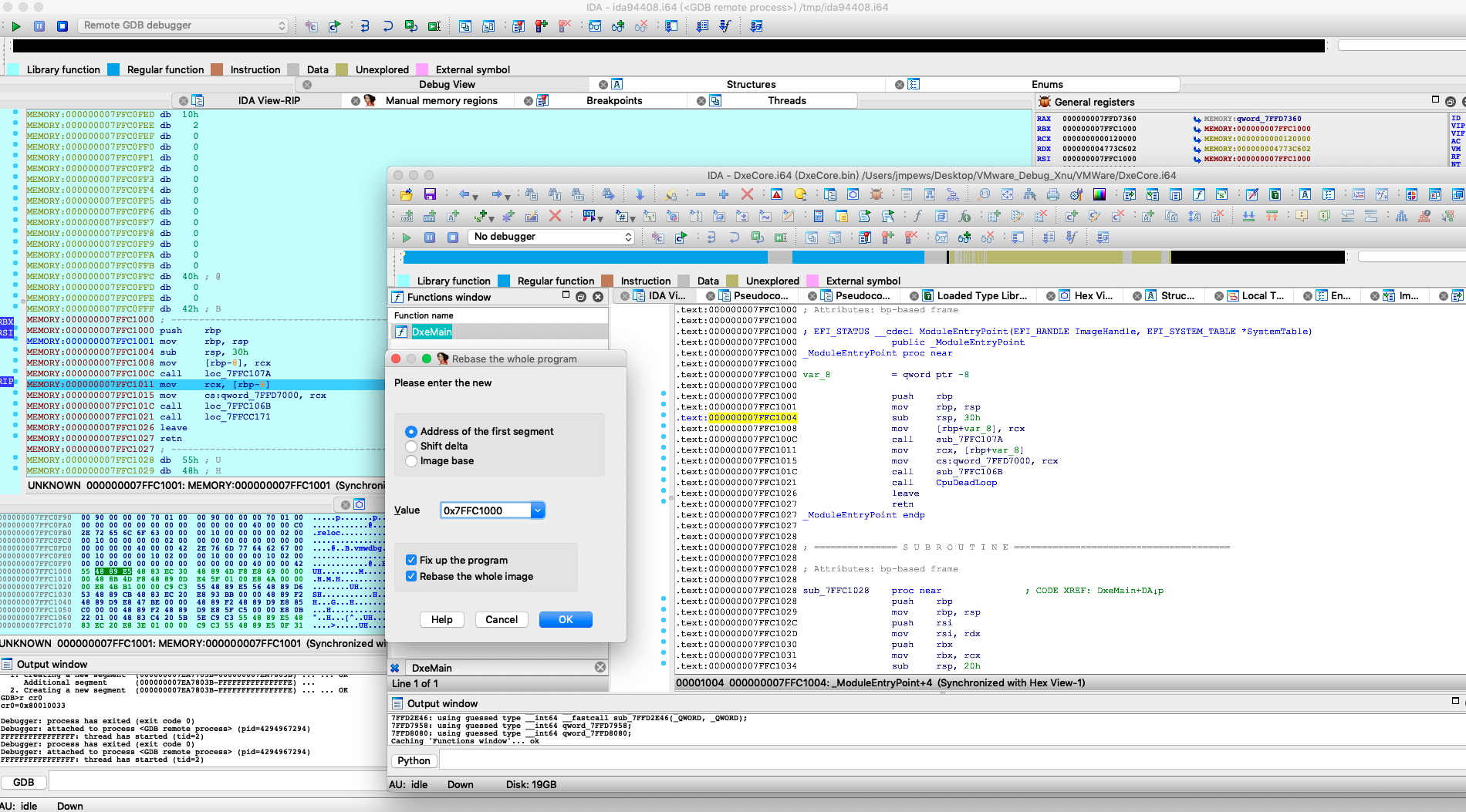Click the green Play button in DxeCore debugger toolbar
This screenshot has width=1466, height=812.
[407, 238]
